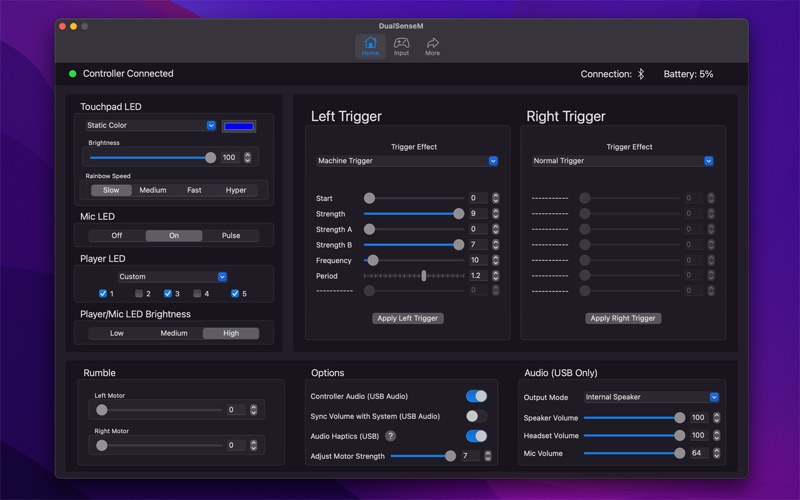800x500 pixels.
Task: Adjust the Touchpad LED Brightness slider
Action: 153,158
